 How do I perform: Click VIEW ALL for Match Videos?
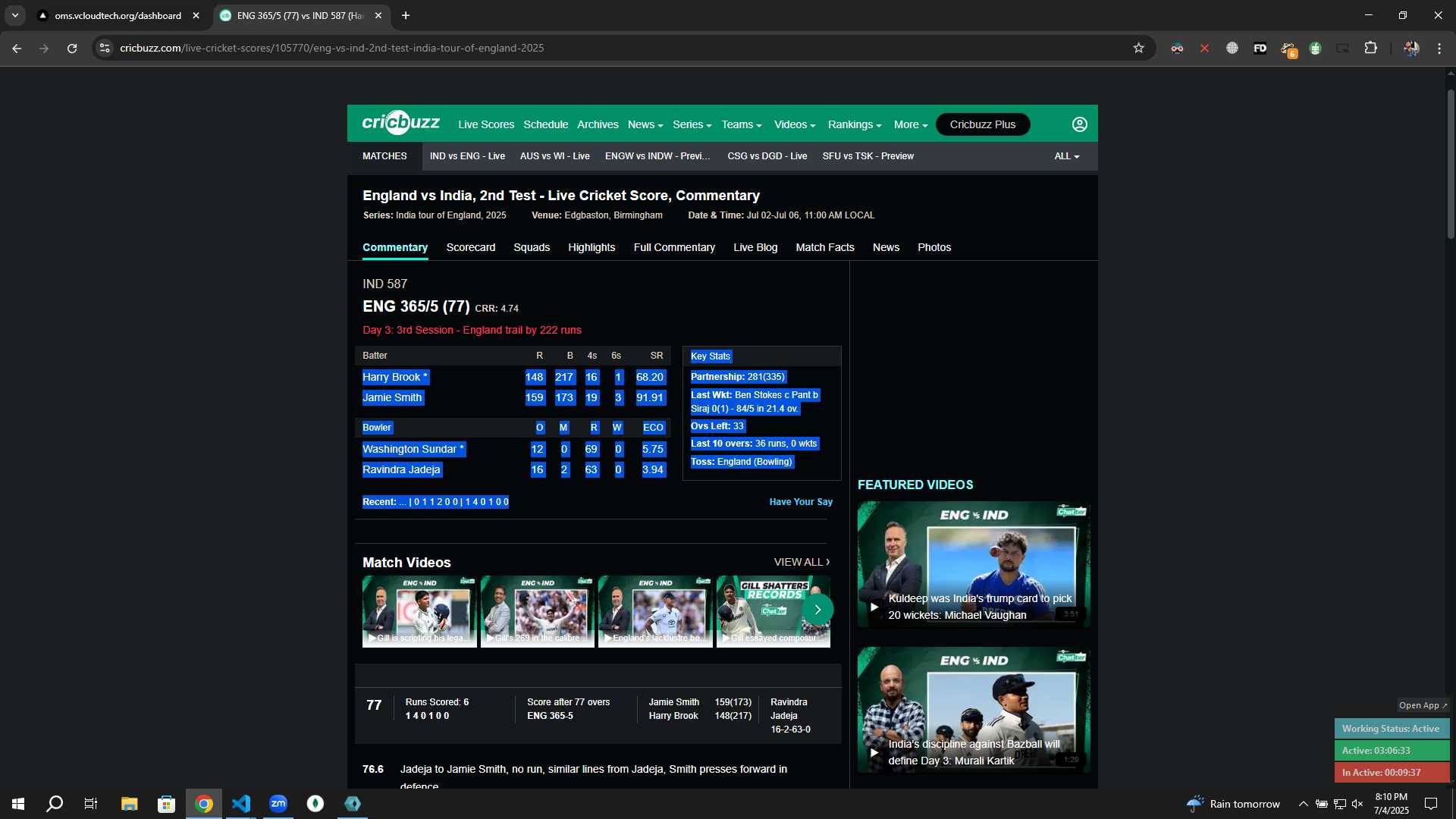click(x=802, y=562)
